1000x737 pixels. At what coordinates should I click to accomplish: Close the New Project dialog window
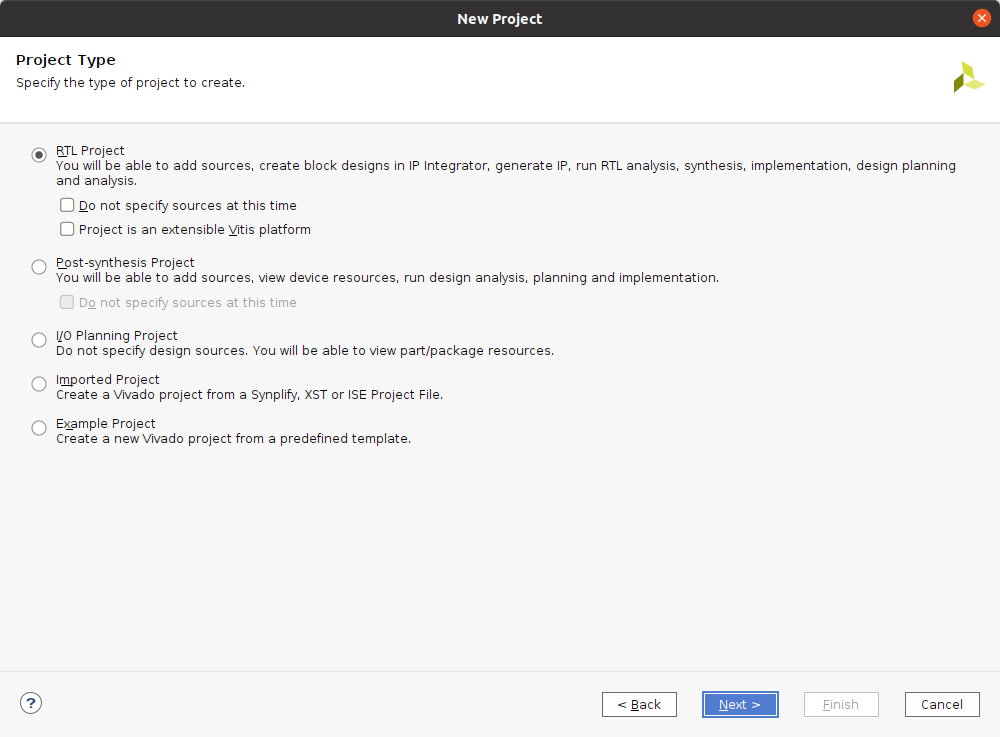click(981, 18)
